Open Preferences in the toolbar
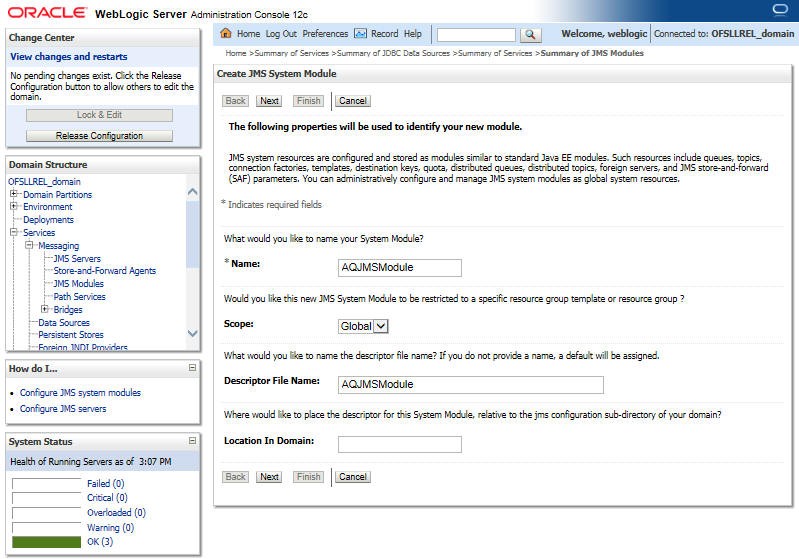The height and width of the screenshot is (559, 799). 325,34
